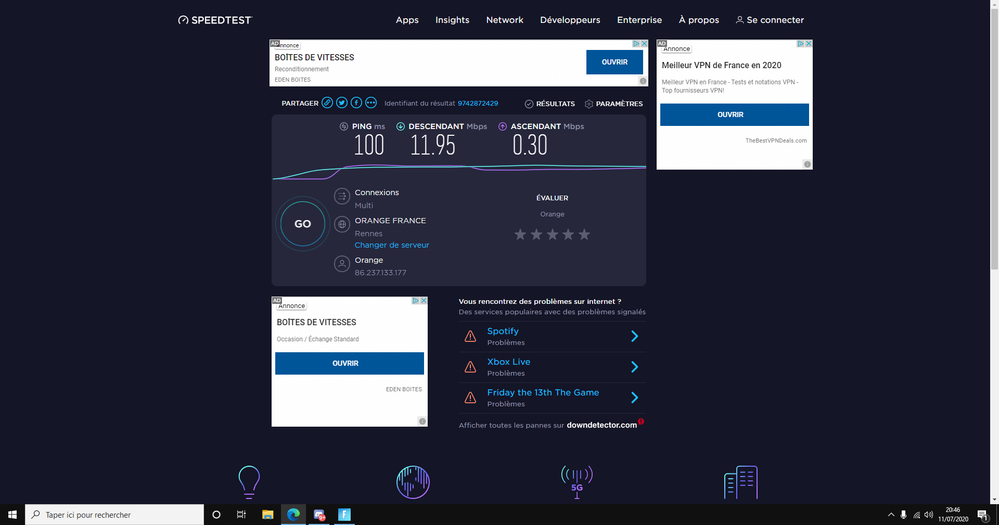Open the Développeurs menu

click(570, 20)
